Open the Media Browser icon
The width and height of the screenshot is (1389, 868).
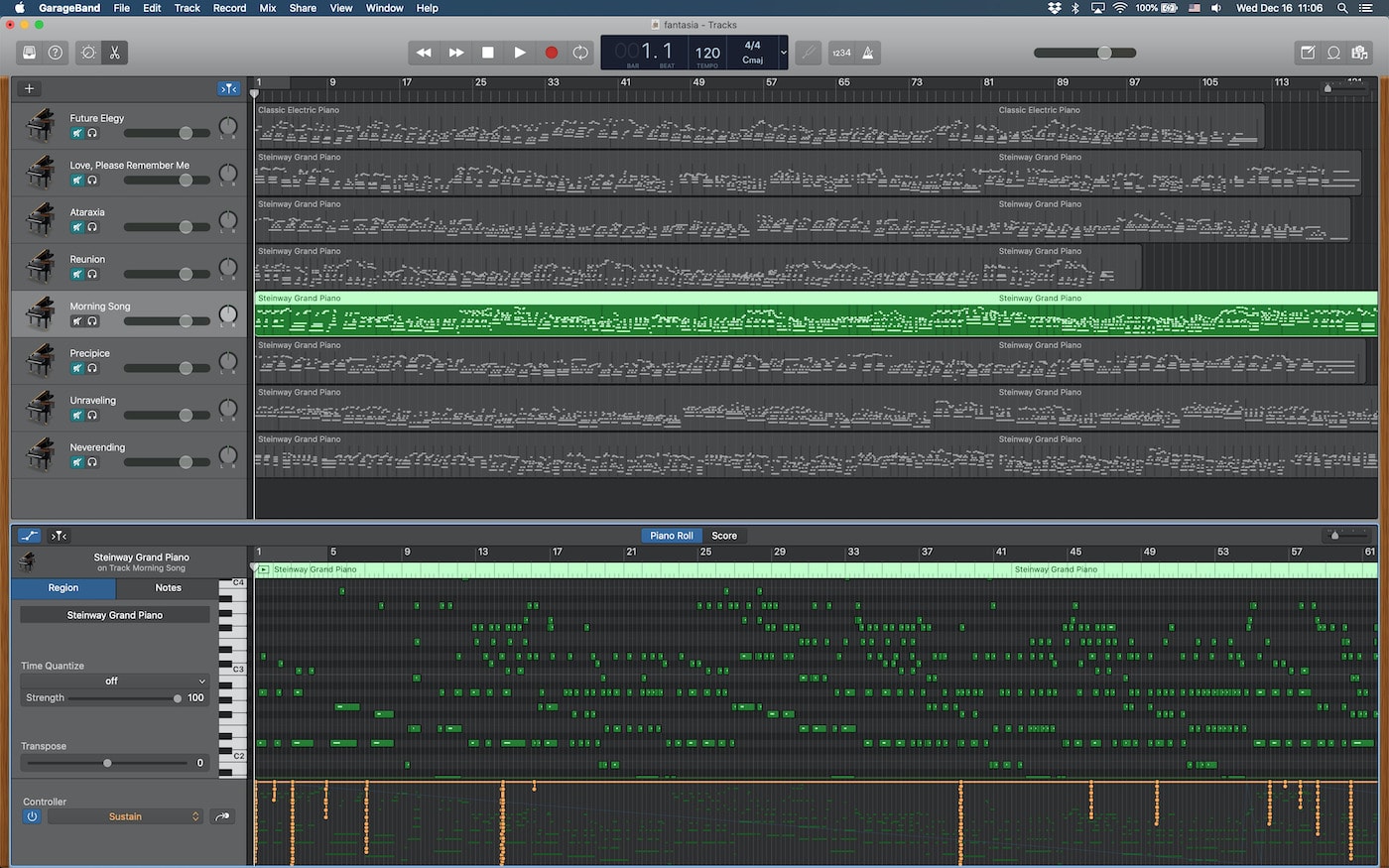pyautogui.click(x=1360, y=53)
